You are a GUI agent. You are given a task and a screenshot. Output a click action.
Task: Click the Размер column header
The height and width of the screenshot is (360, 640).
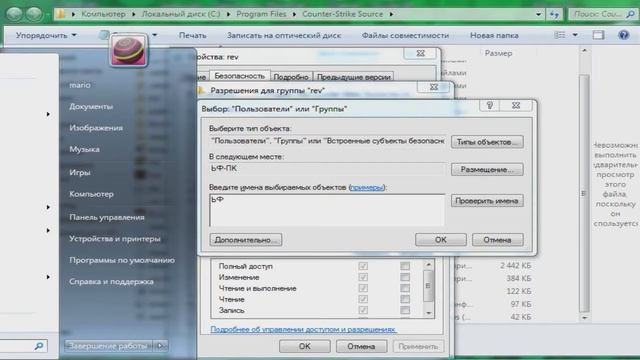(498, 53)
